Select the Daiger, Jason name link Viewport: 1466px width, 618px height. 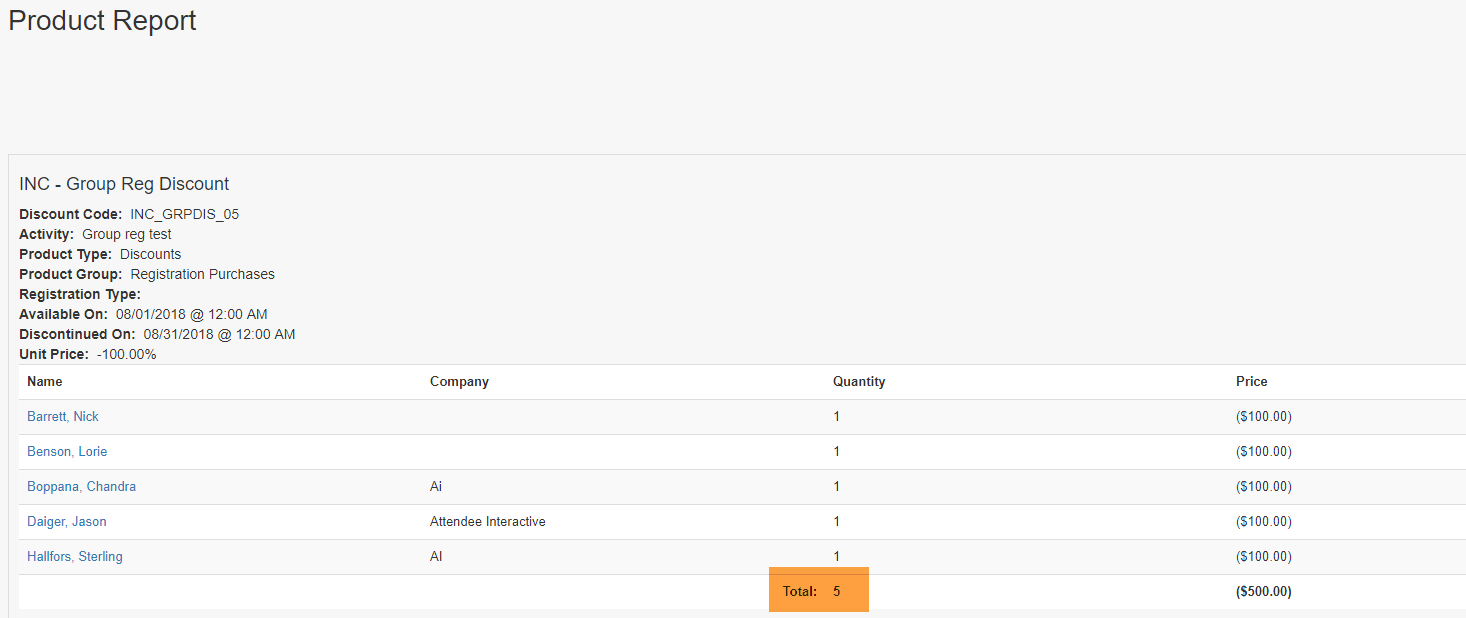(x=67, y=521)
